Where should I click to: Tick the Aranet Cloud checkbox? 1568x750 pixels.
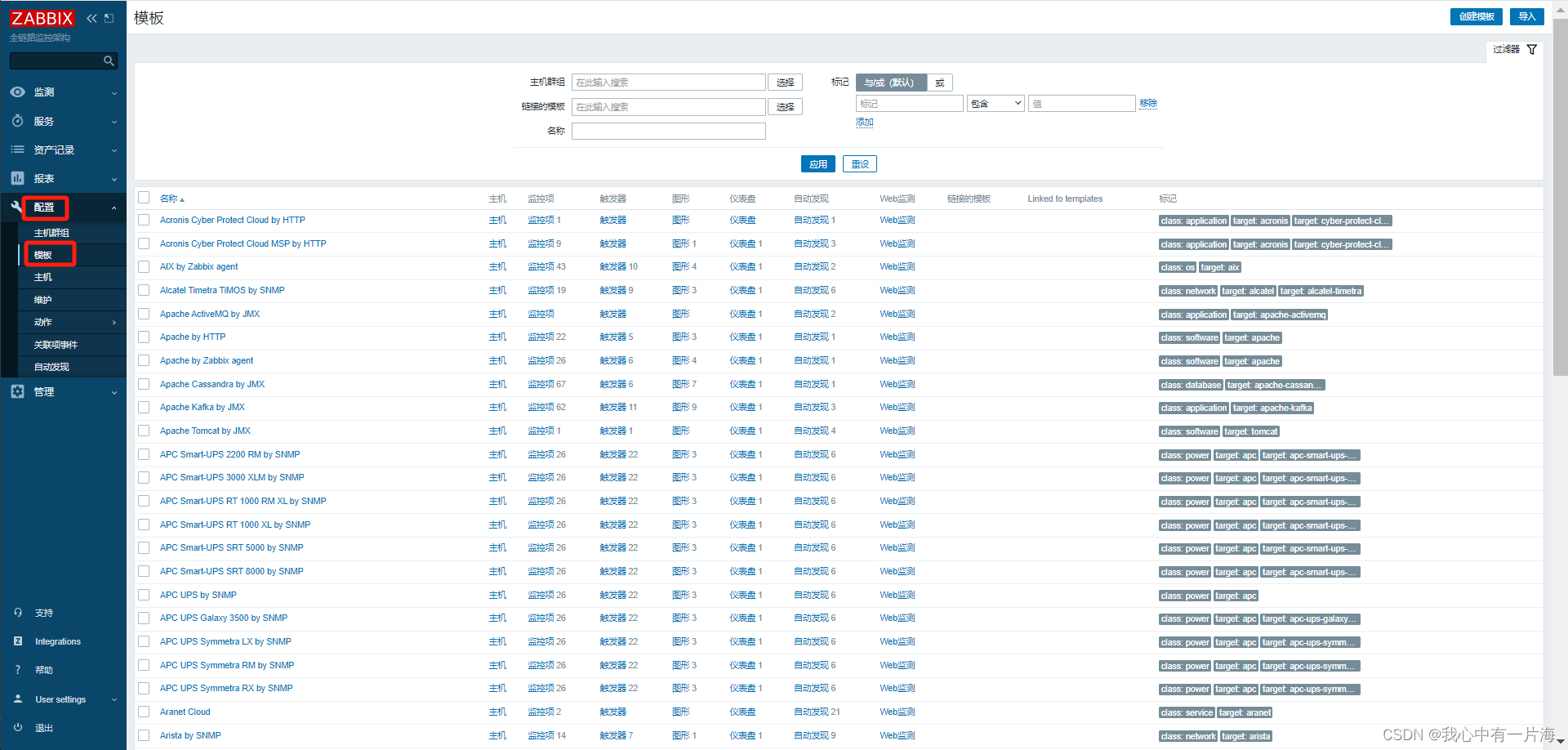pyautogui.click(x=144, y=712)
